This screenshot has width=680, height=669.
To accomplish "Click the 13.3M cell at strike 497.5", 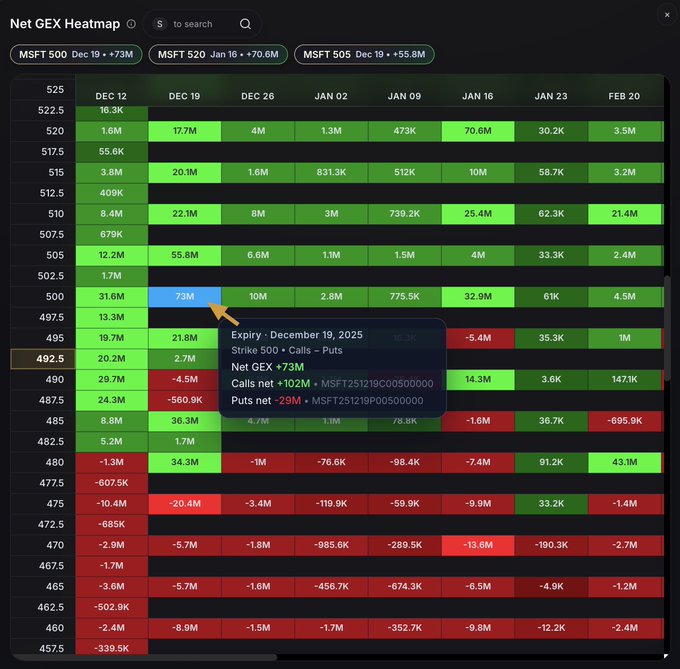I will 111,317.
